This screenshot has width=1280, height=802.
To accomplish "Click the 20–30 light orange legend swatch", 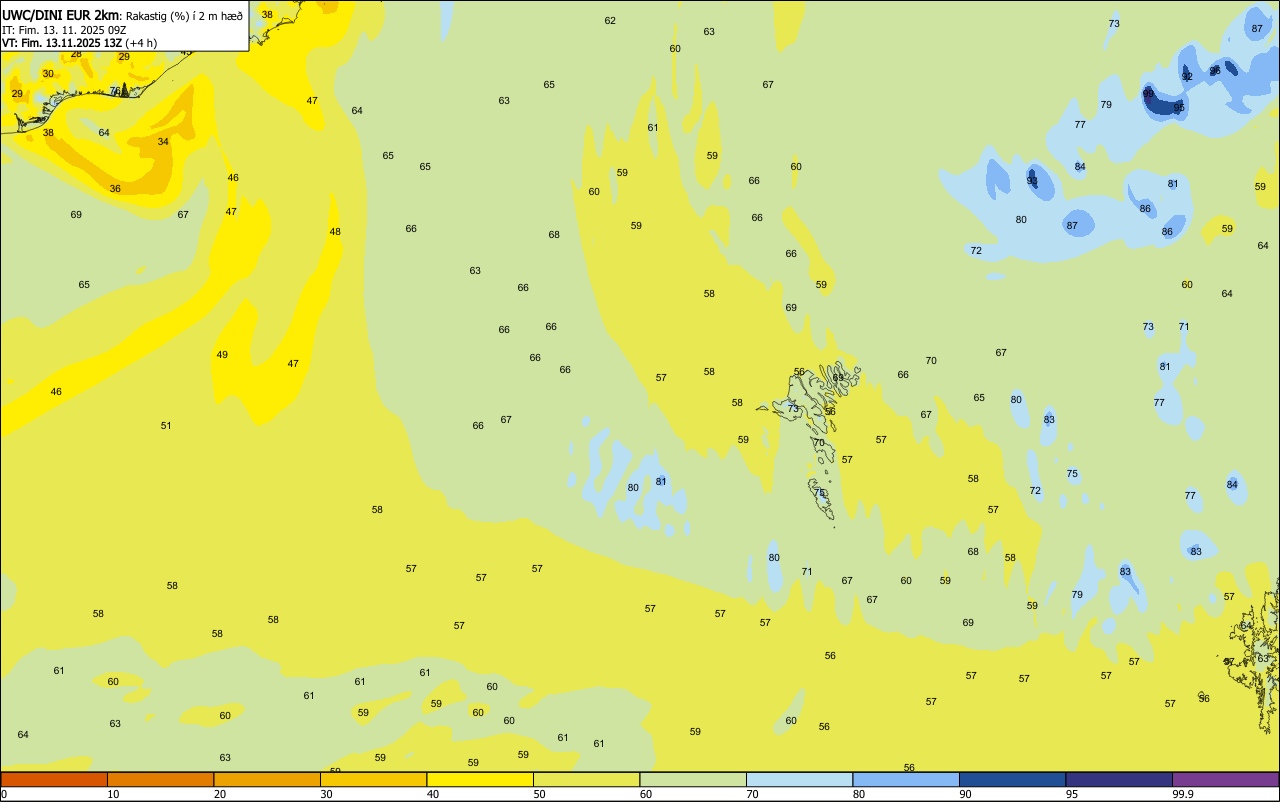I will [267, 779].
